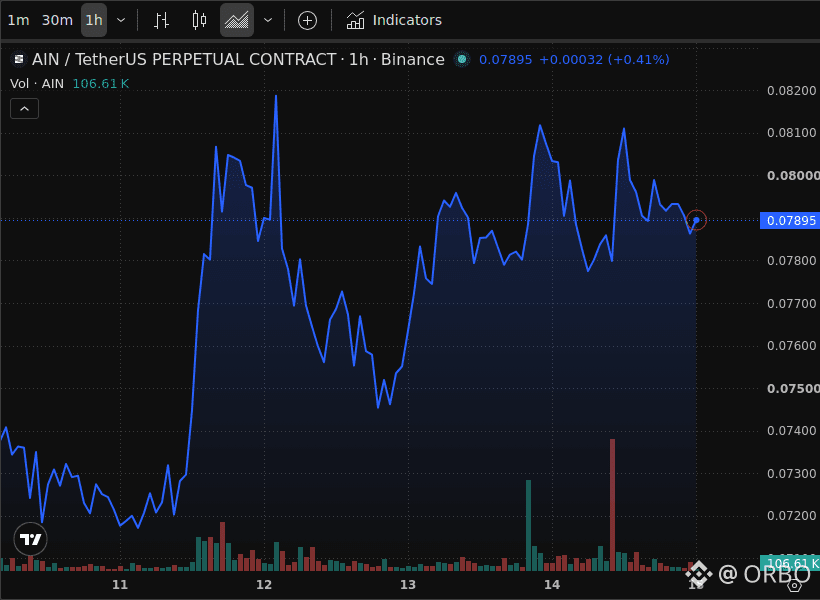Click the TradingView logo badge
This screenshot has width=820, height=600.
[30, 539]
